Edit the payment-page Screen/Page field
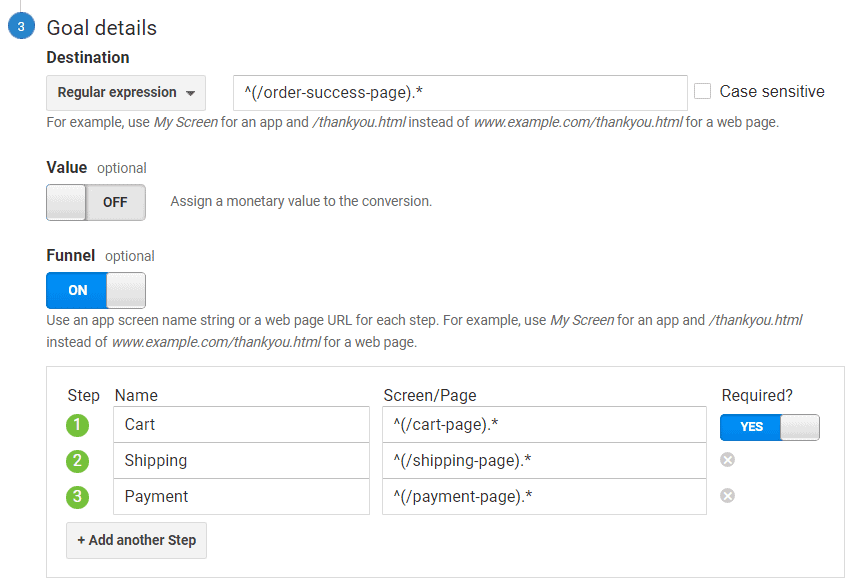 tap(544, 496)
